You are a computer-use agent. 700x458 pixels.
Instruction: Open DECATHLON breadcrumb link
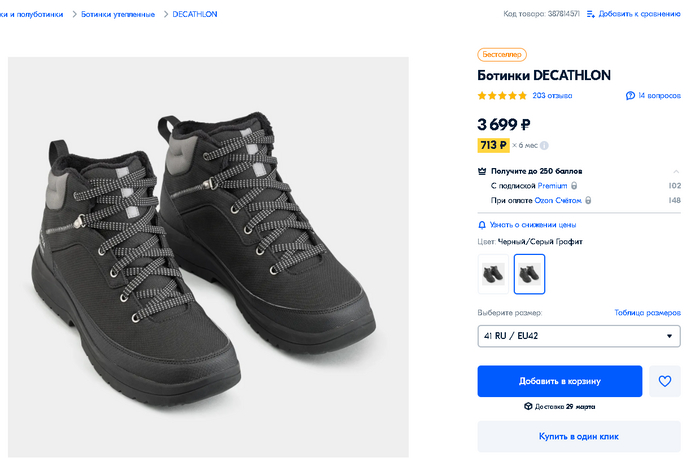point(194,14)
